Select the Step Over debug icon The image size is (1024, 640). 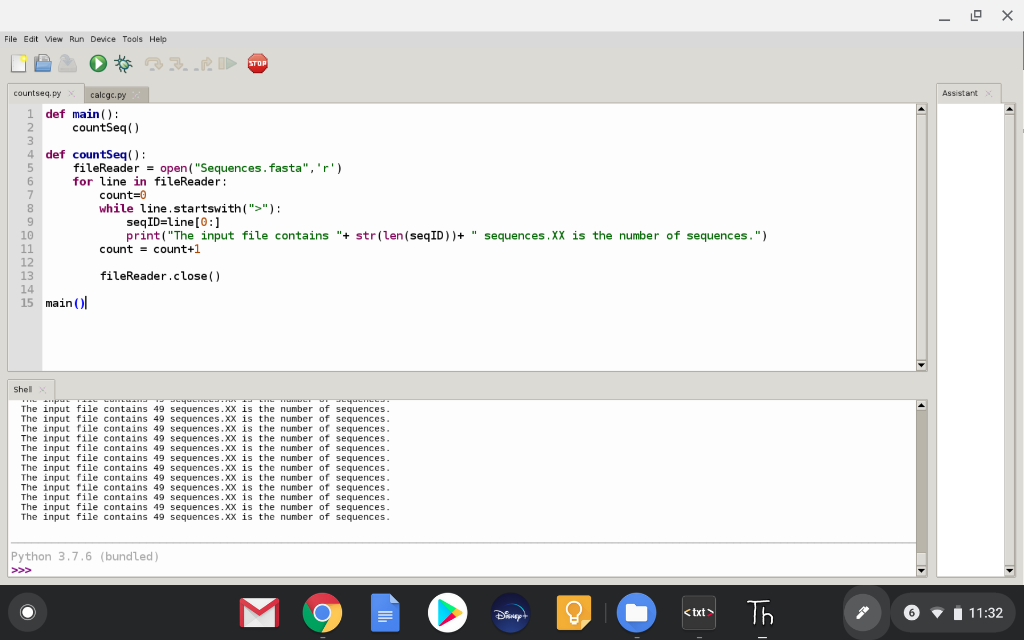pos(152,63)
